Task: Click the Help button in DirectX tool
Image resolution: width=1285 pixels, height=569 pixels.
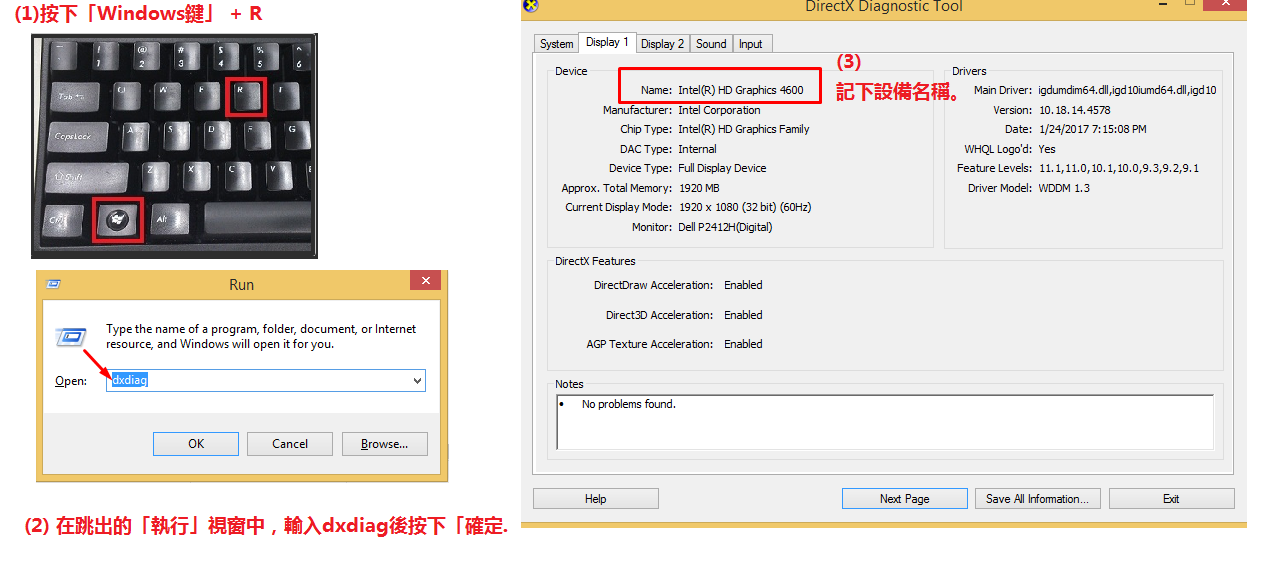Action: [595, 499]
